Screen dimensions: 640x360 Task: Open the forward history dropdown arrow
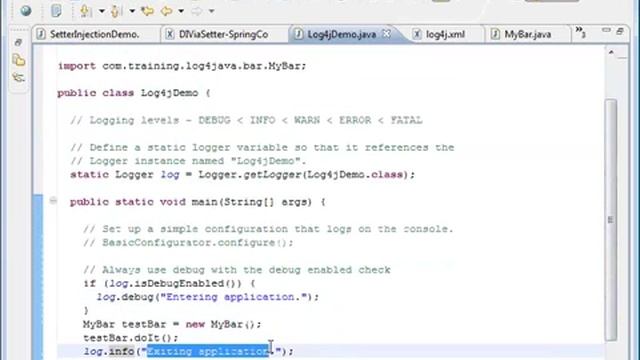click(211, 11)
